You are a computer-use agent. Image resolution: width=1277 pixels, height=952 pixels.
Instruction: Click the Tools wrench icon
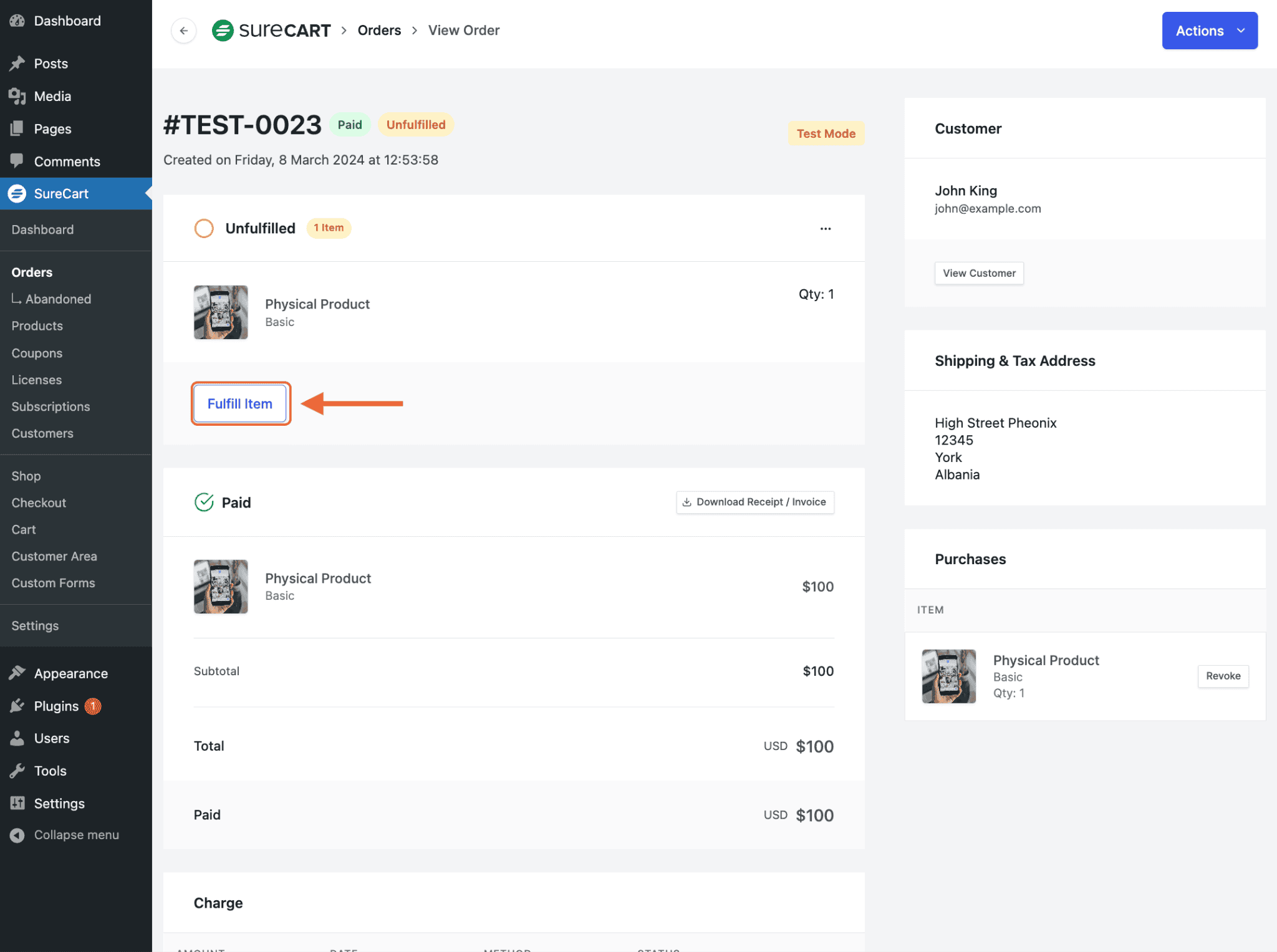[x=17, y=771]
